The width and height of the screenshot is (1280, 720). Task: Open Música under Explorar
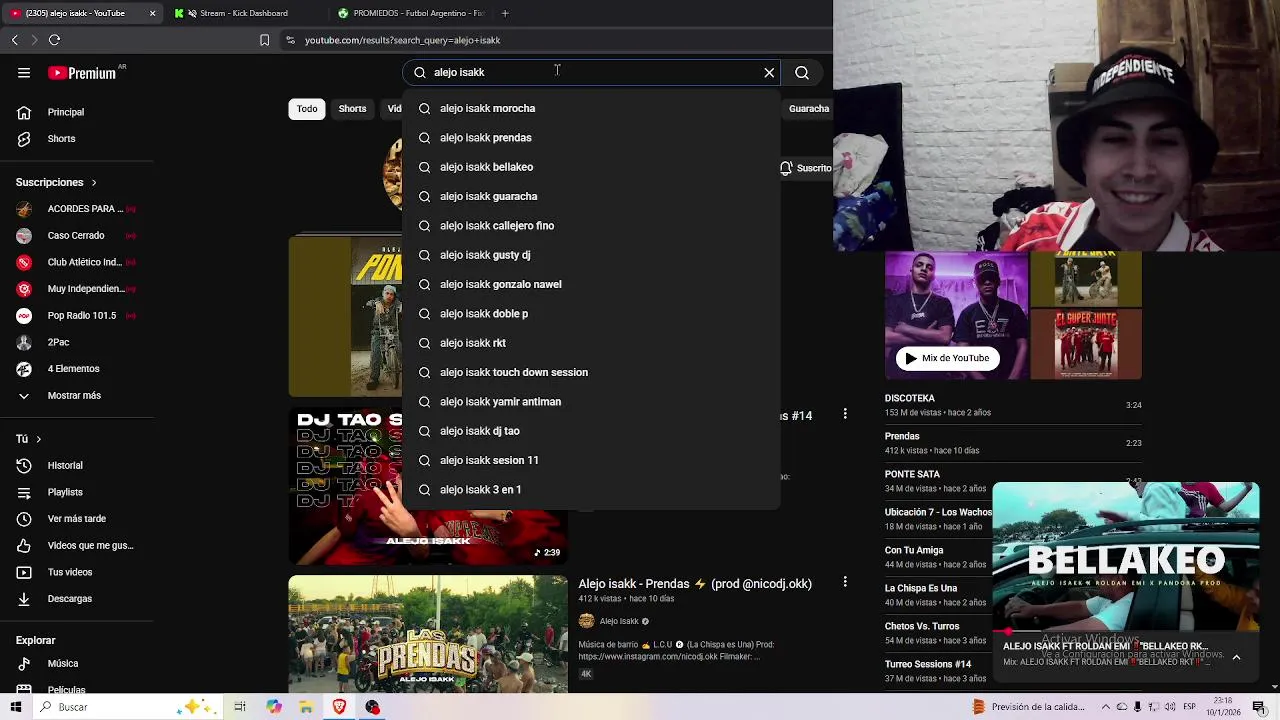coord(77,664)
